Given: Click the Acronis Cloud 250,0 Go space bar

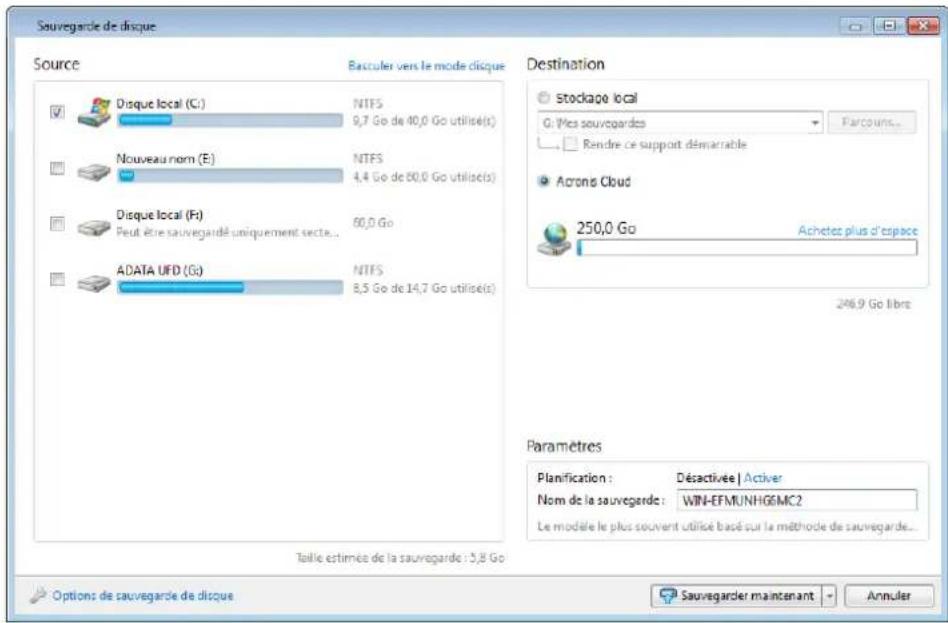Looking at the screenshot, I should point(747,247).
